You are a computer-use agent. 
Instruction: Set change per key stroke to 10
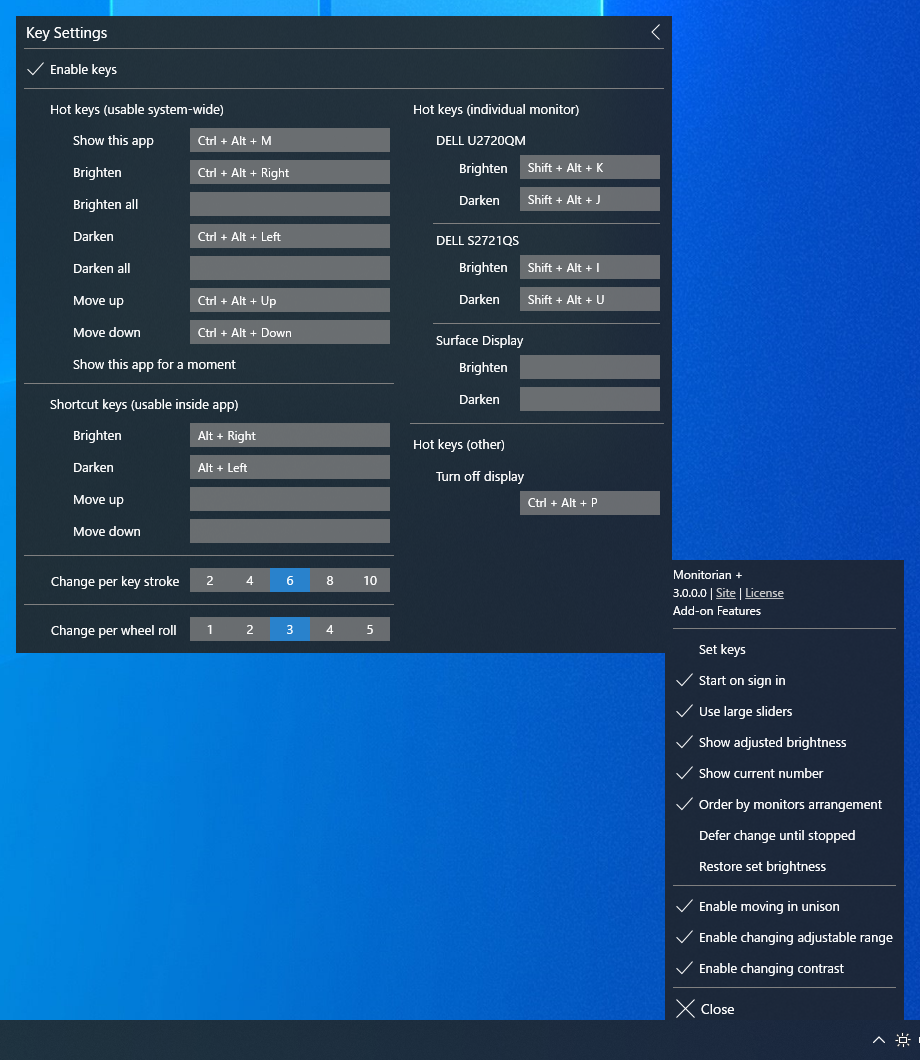click(x=370, y=581)
